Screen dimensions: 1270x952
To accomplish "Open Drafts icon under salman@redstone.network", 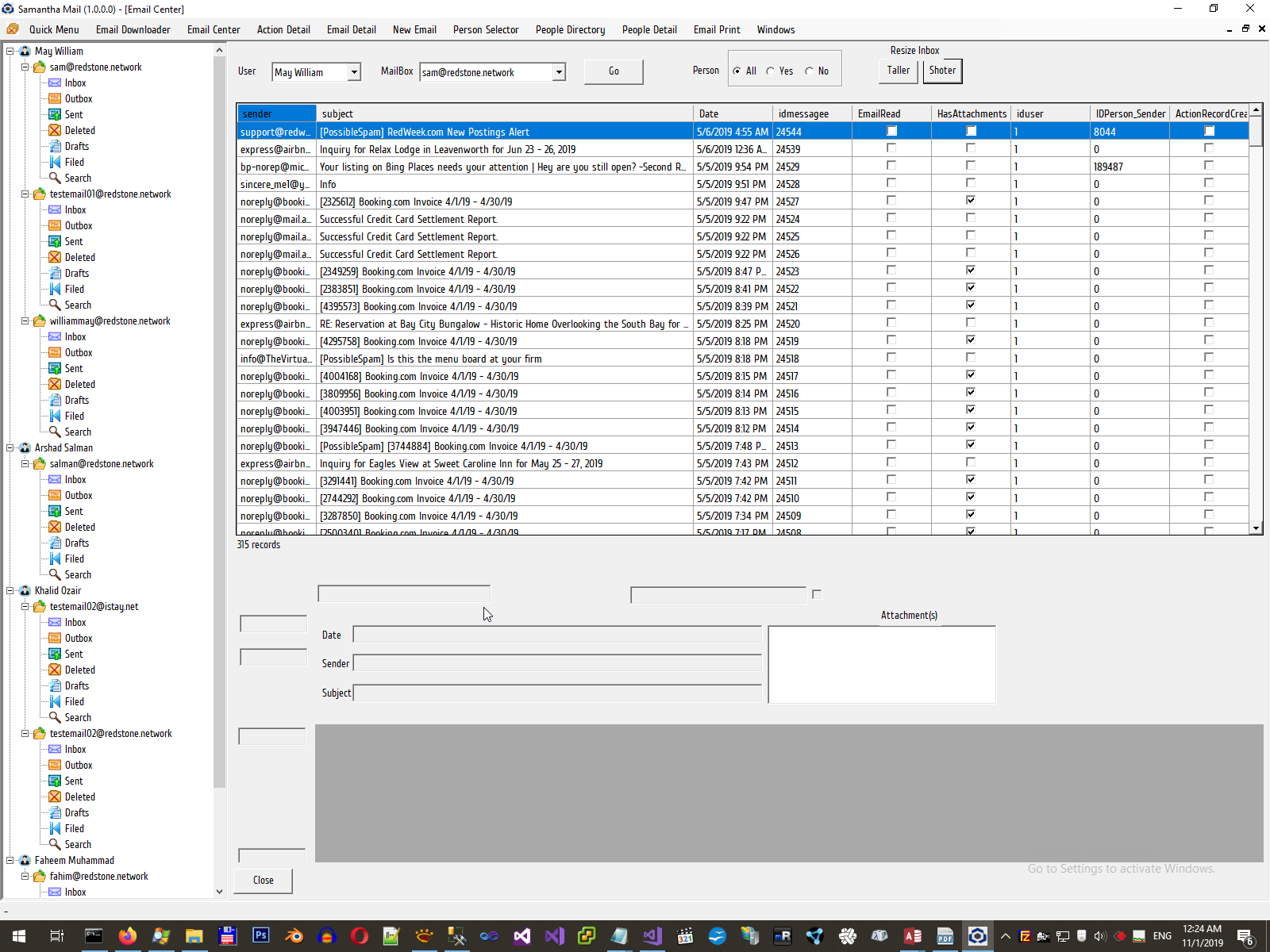I will click(55, 543).
